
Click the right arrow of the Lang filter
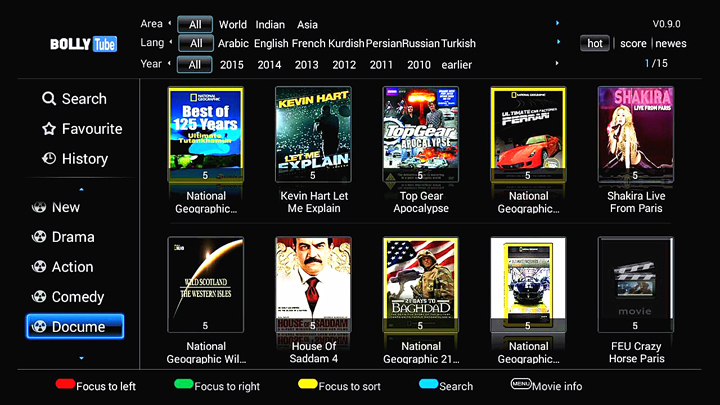(x=558, y=42)
